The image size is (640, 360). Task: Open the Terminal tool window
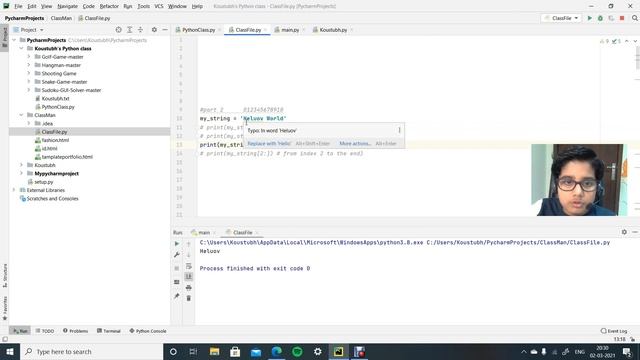109,331
